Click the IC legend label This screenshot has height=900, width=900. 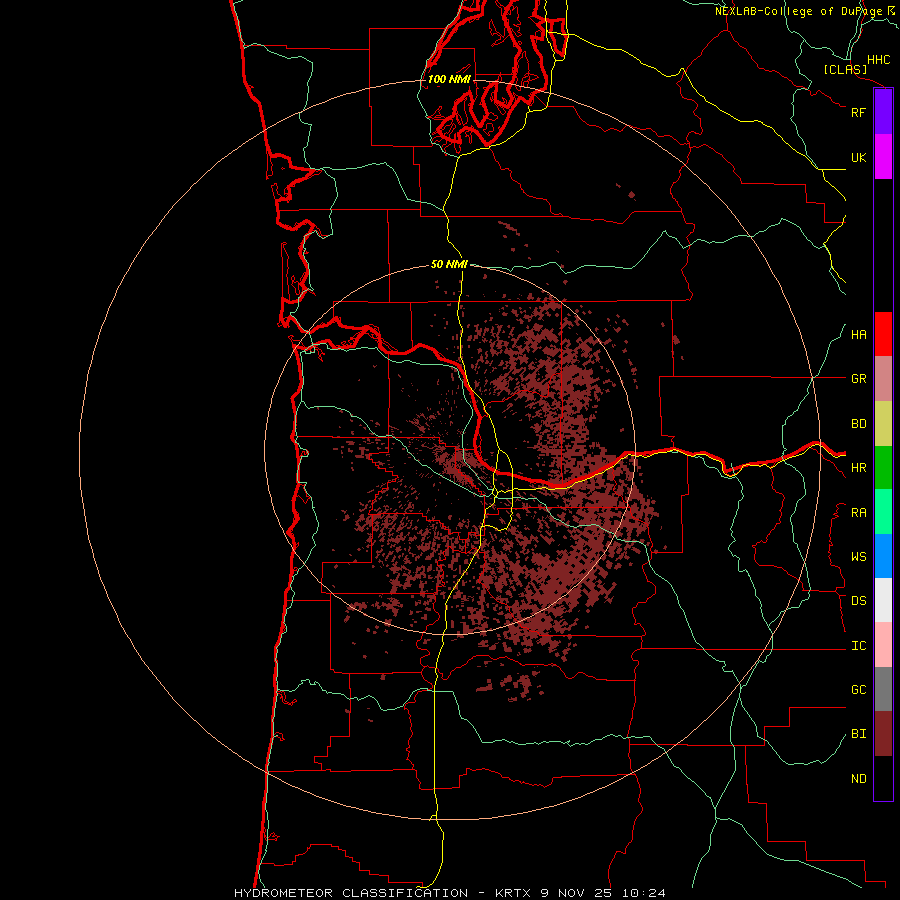(858, 646)
